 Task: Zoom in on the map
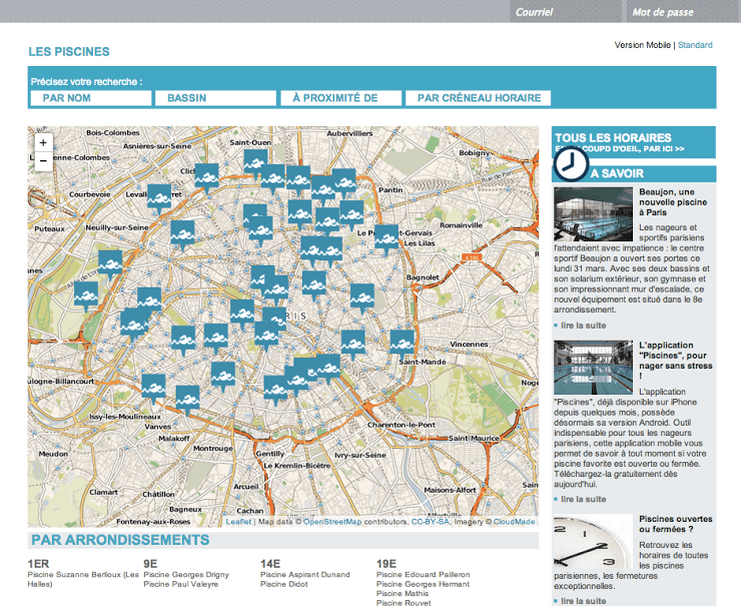[x=43, y=143]
